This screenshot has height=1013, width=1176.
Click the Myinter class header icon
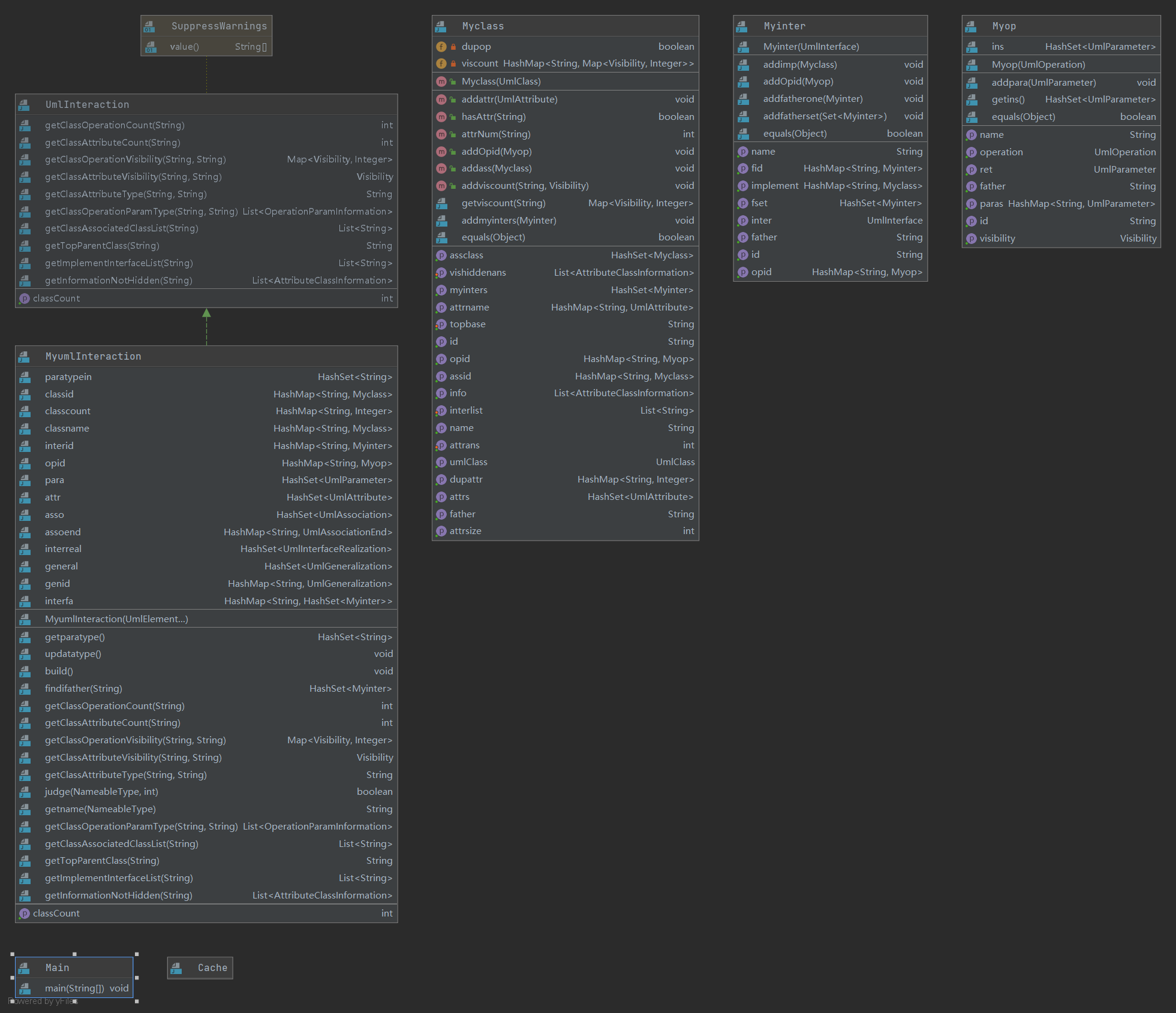742,26
